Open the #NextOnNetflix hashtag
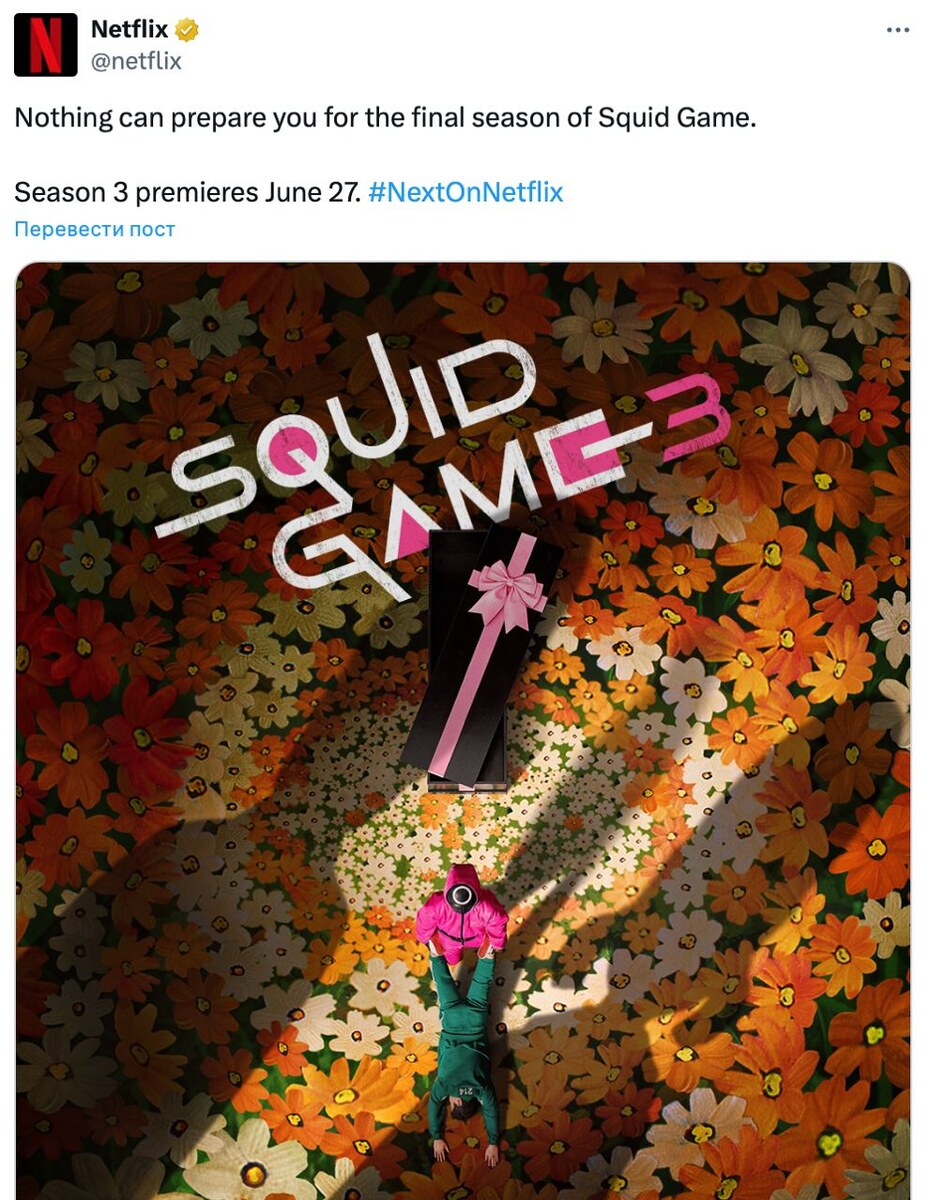The height and width of the screenshot is (1200, 930). pos(466,191)
